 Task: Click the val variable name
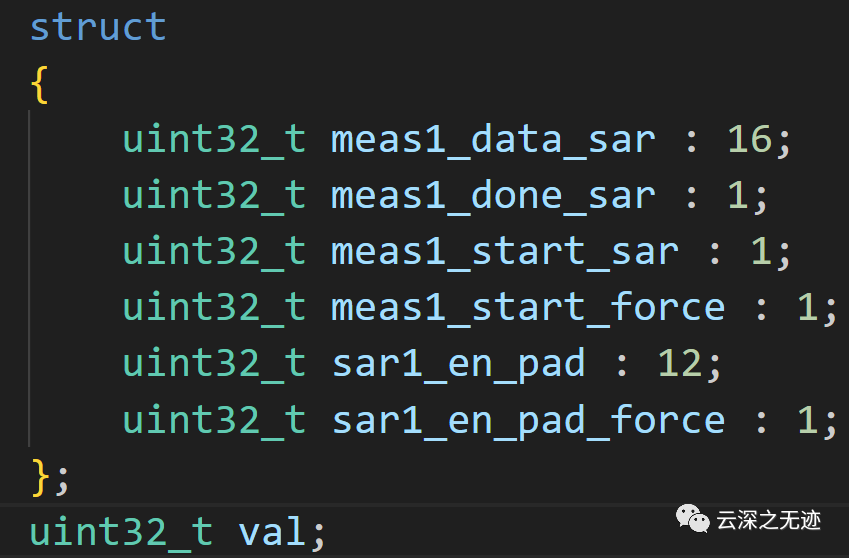(x=273, y=532)
